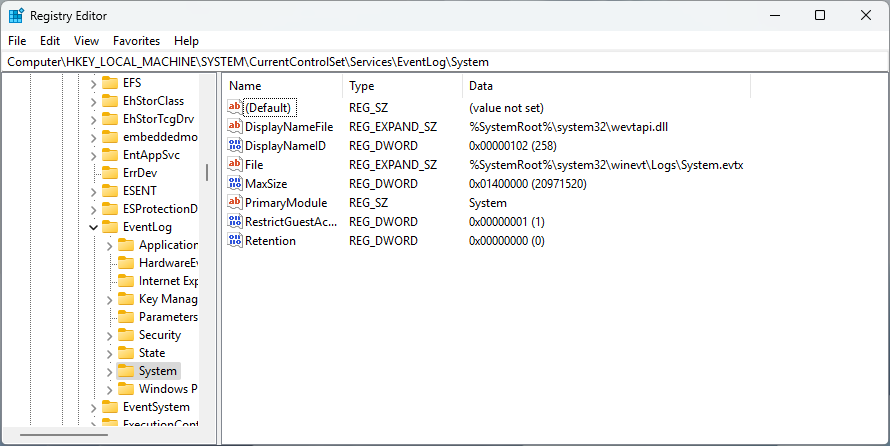Viewport: 890px width, 446px height.
Task: Expand the EFS key
Action: 94,84
